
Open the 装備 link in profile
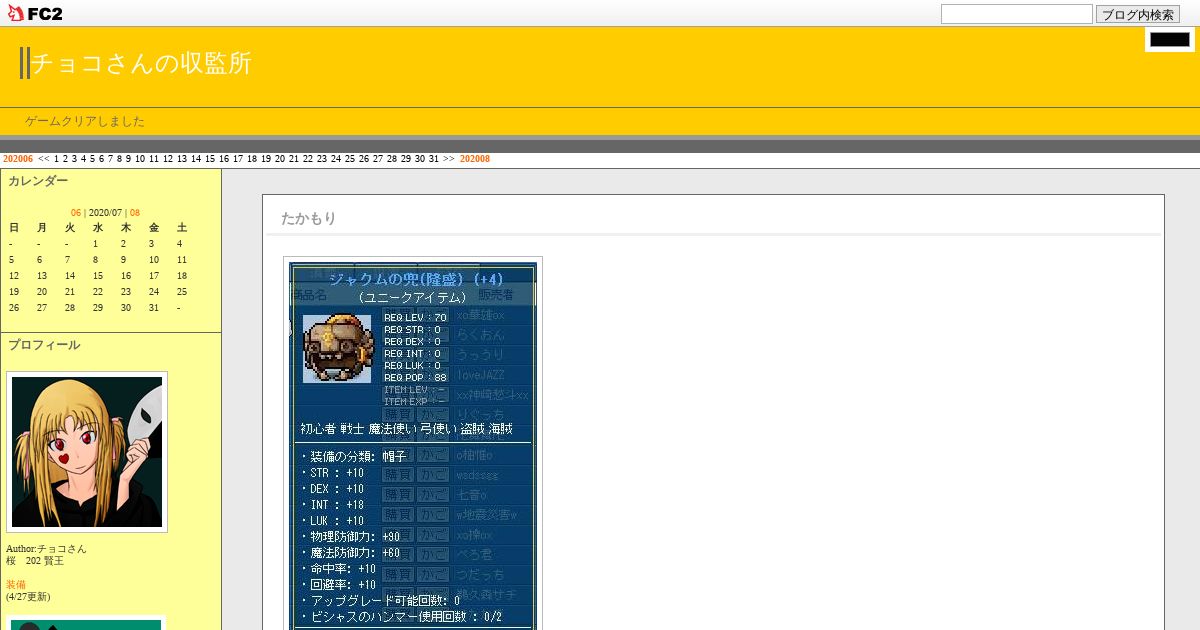(16, 585)
